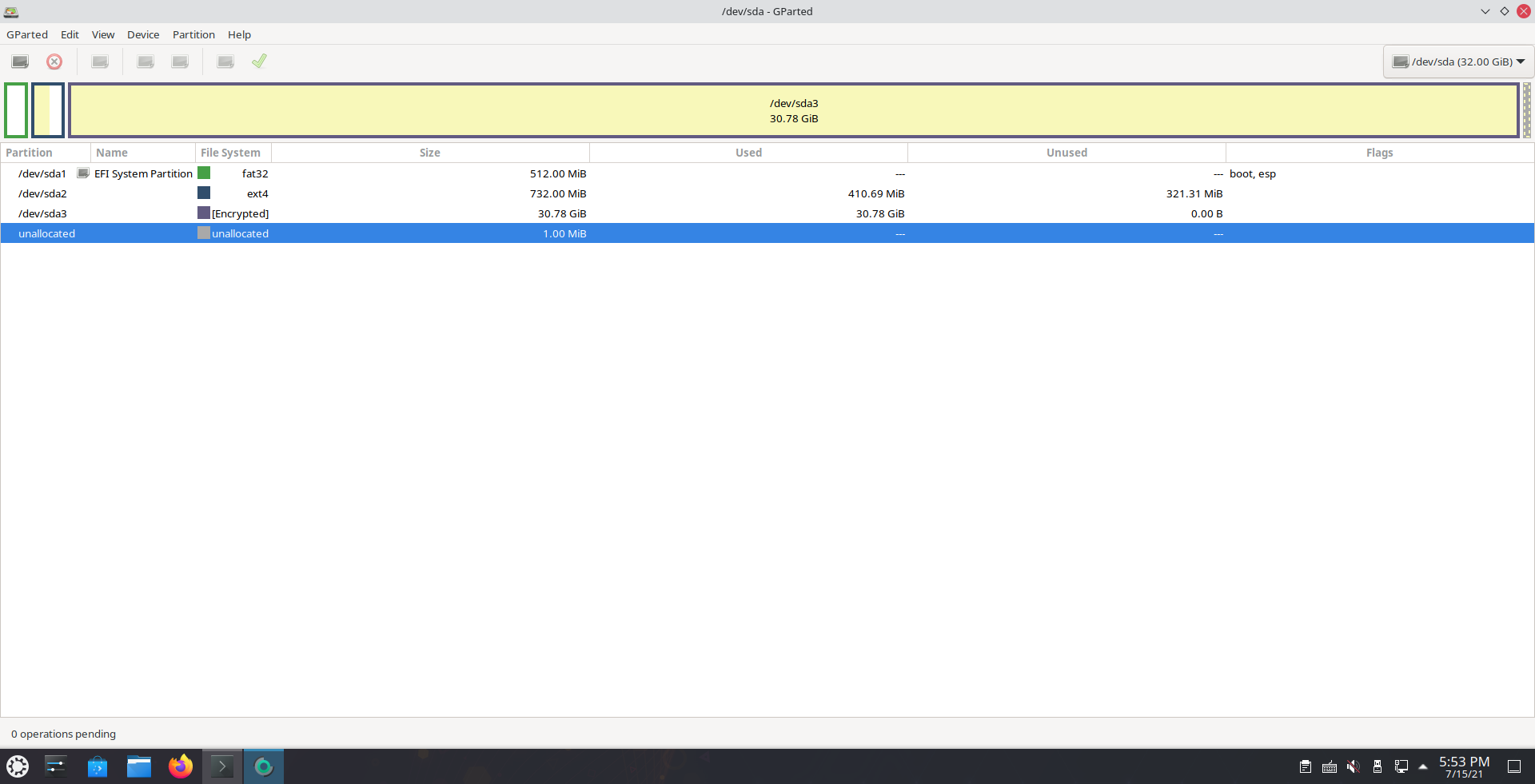Click the EFI System Partition name cell

coord(143,173)
